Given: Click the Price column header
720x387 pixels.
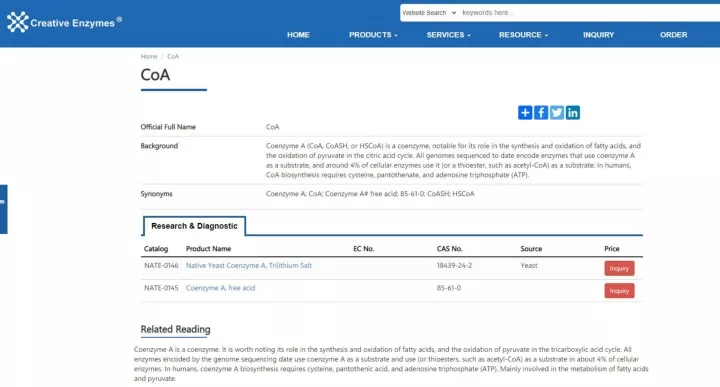Looking at the screenshot, I should [612, 249].
